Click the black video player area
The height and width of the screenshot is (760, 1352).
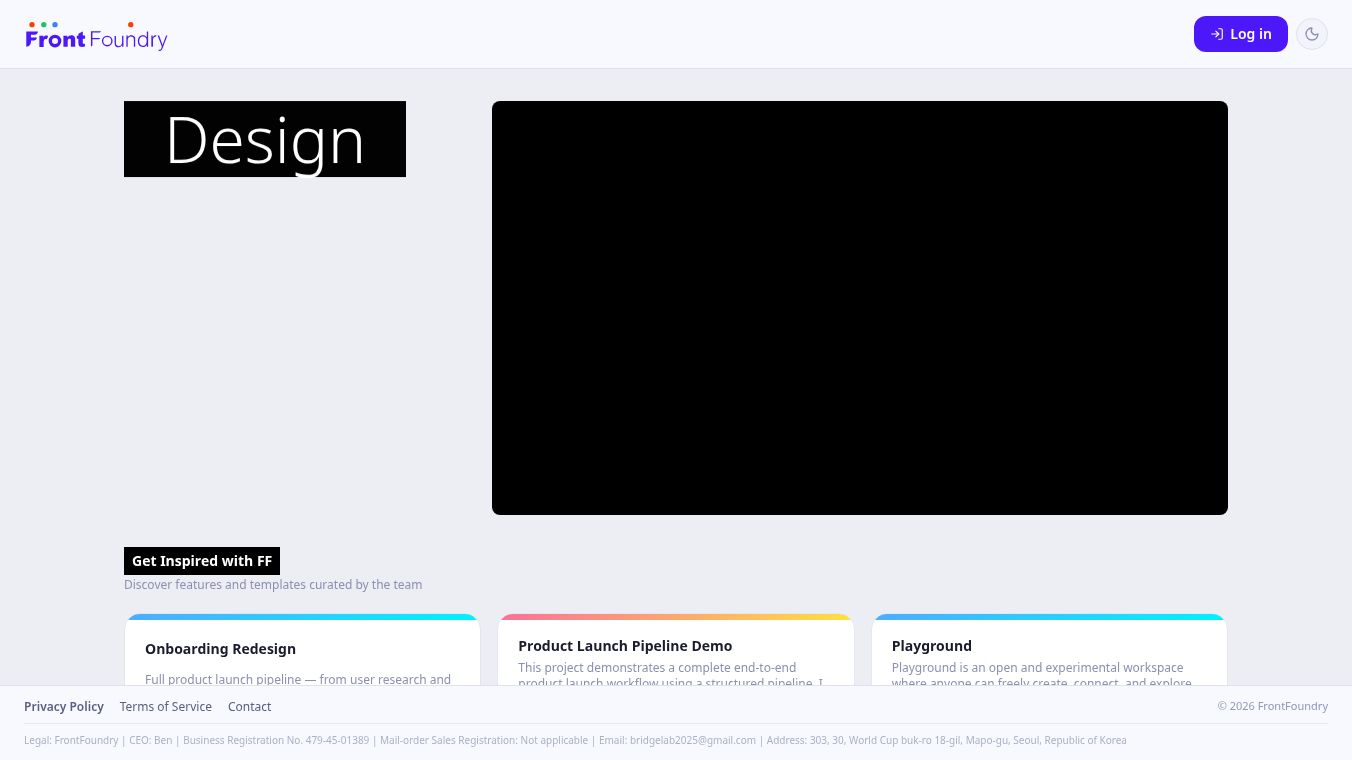pyautogui.click(x=860, y=308)
